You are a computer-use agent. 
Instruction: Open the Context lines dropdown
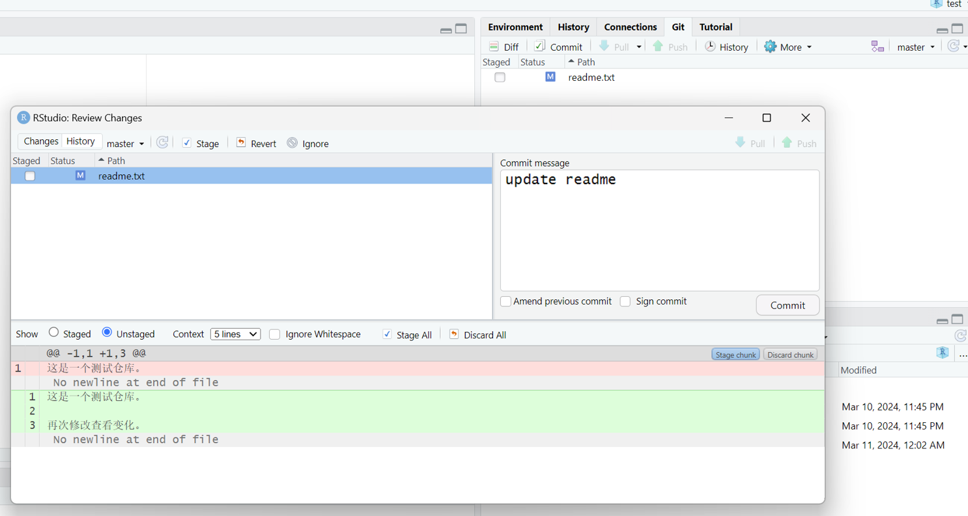[x=235, y=334]
